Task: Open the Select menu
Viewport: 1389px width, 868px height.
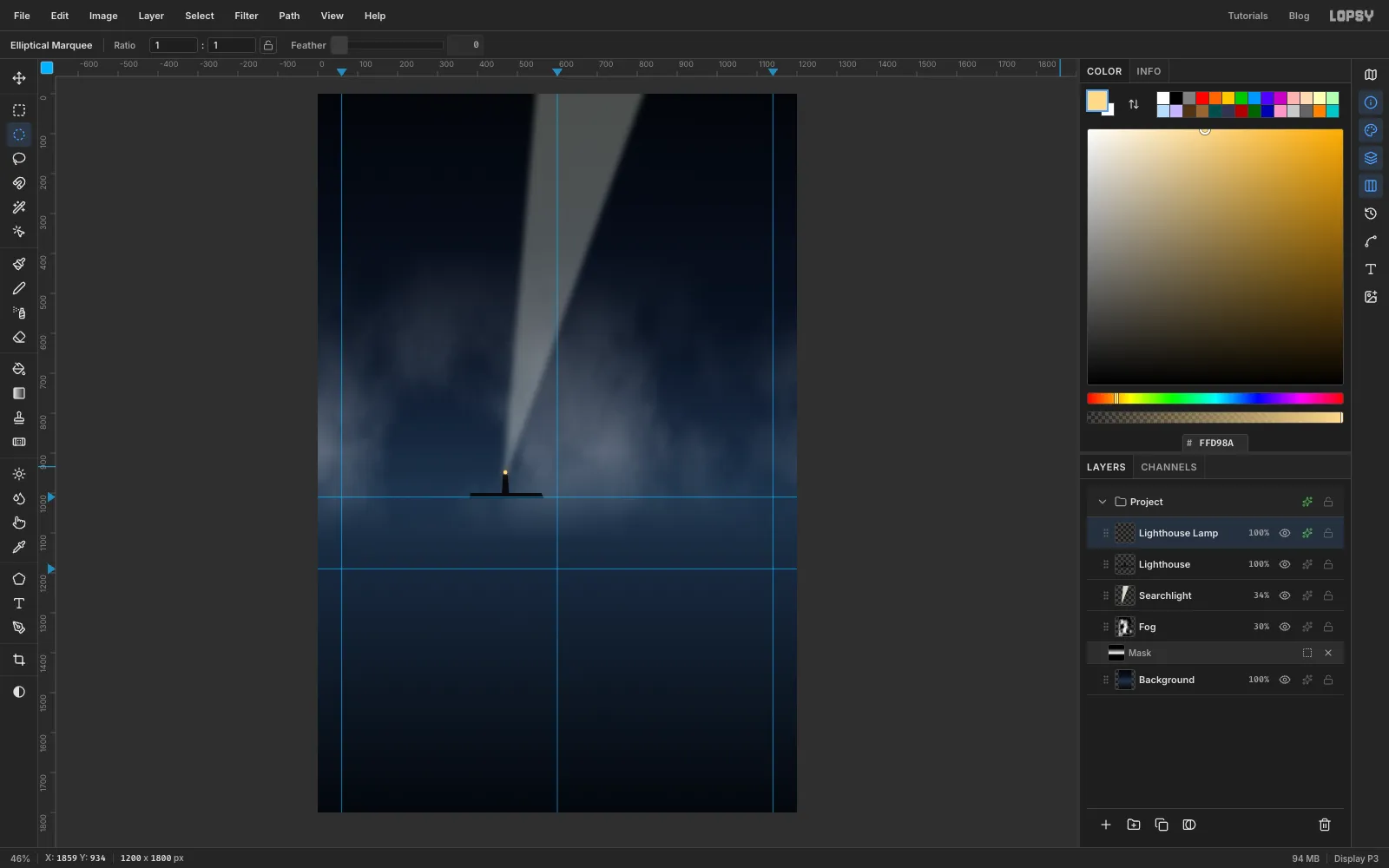Action: [x=200, y=16]
